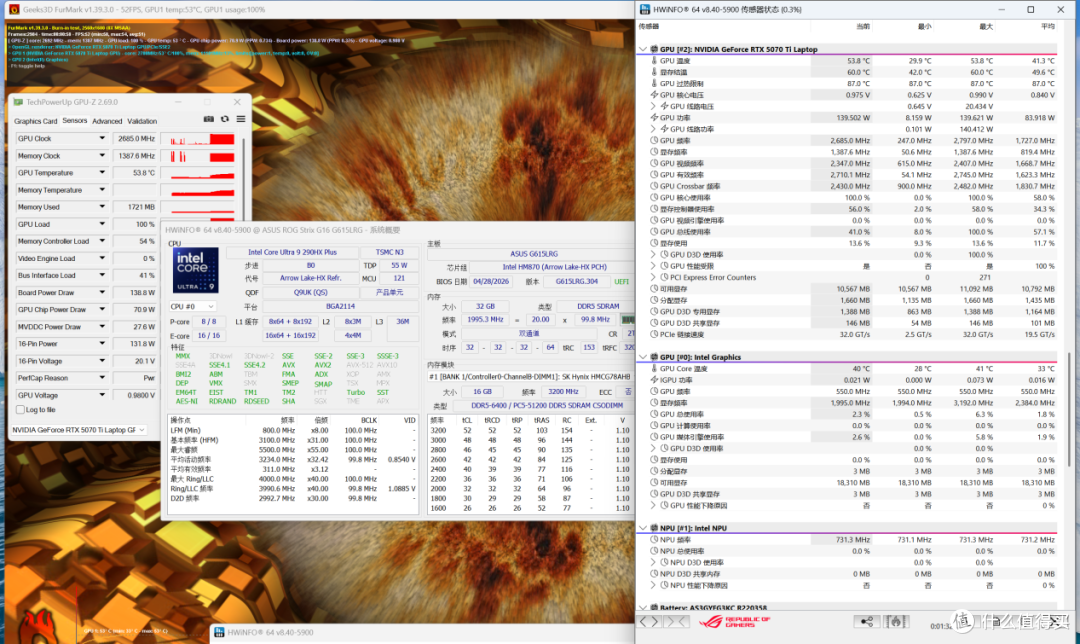Switch to Graphics Card tab in GPU-Z
The width and height of the screenshot is (1080, 644).
36,121
